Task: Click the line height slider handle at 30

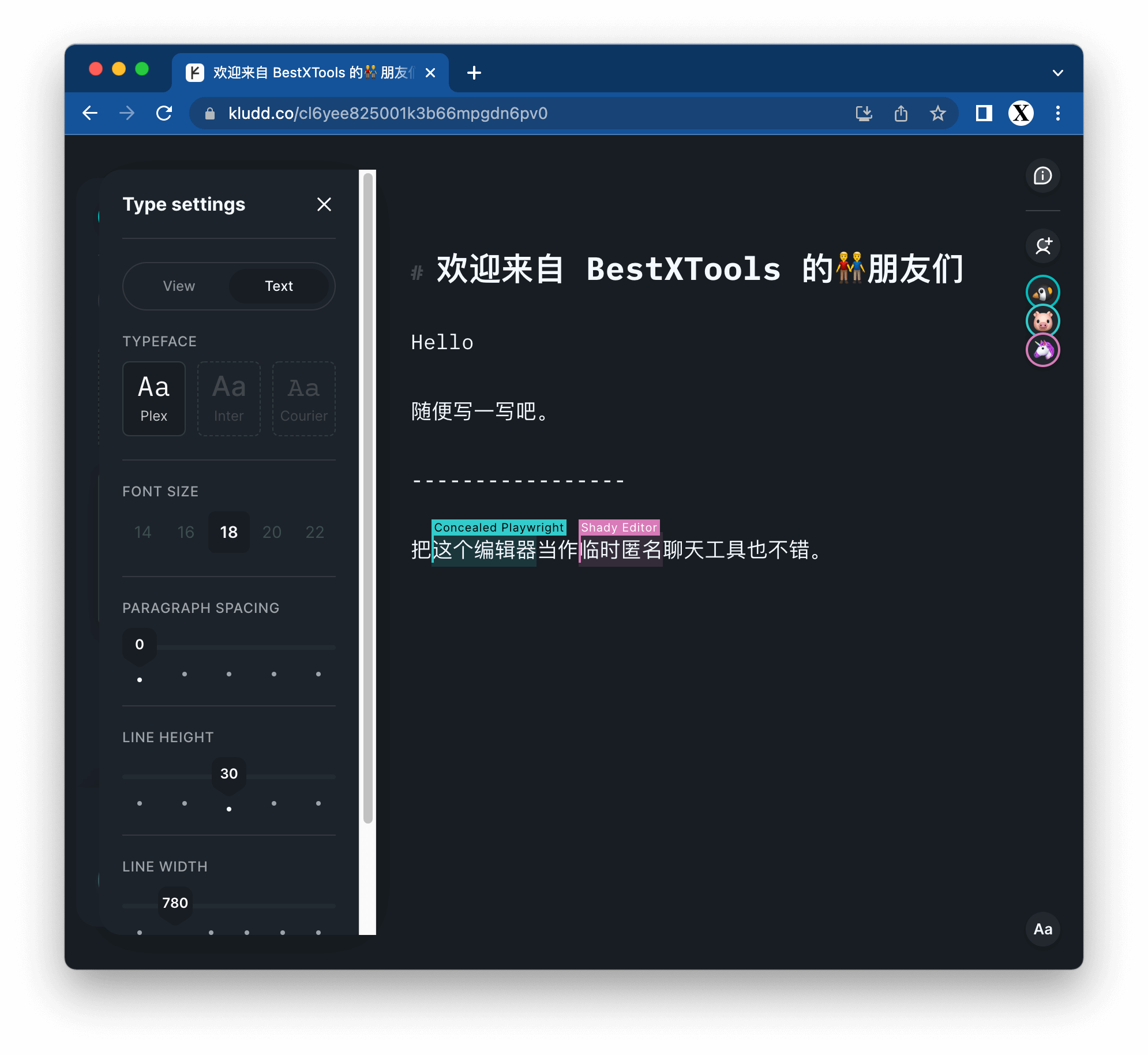Action: [x=229, y=776]
